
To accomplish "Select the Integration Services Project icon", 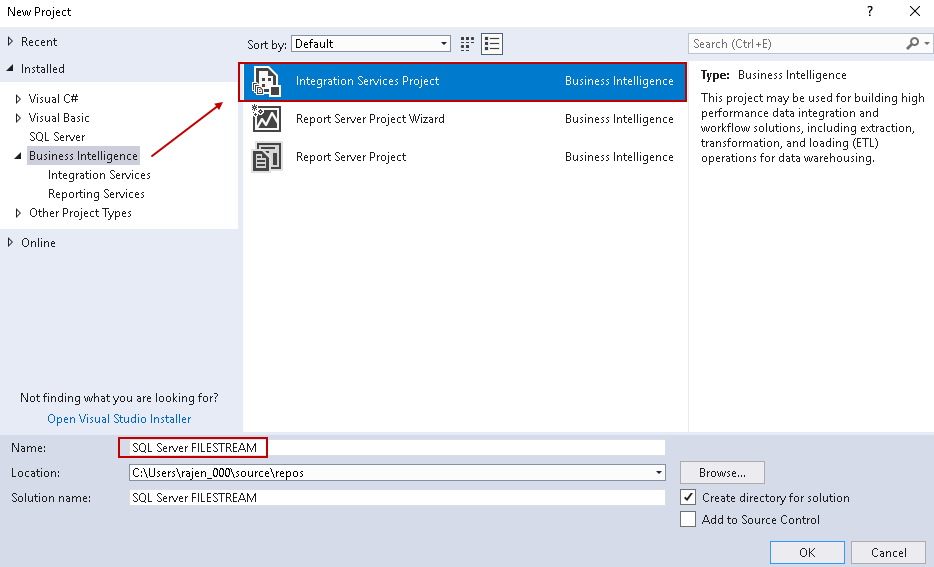I will (x=266, y=82).
